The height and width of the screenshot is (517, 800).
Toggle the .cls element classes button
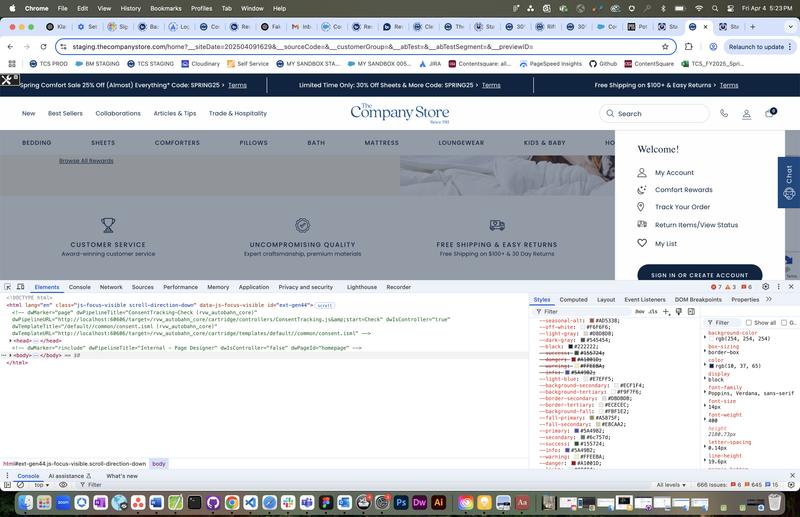point(653,311)
